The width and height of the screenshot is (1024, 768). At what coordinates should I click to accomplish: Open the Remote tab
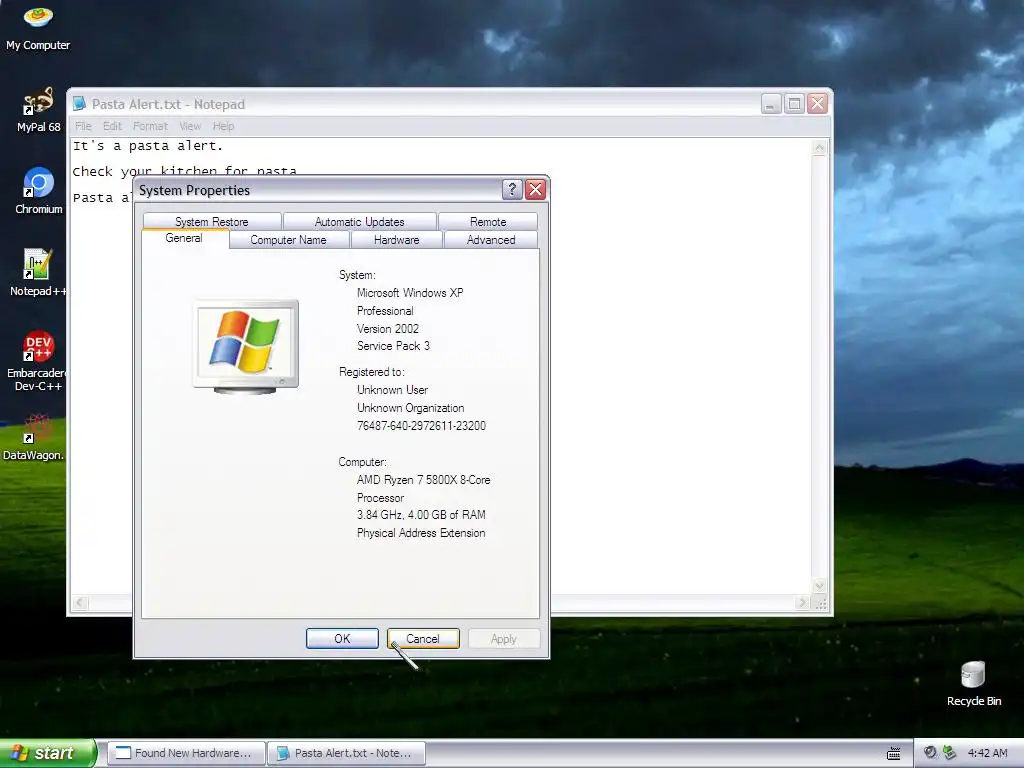(488, 221)
